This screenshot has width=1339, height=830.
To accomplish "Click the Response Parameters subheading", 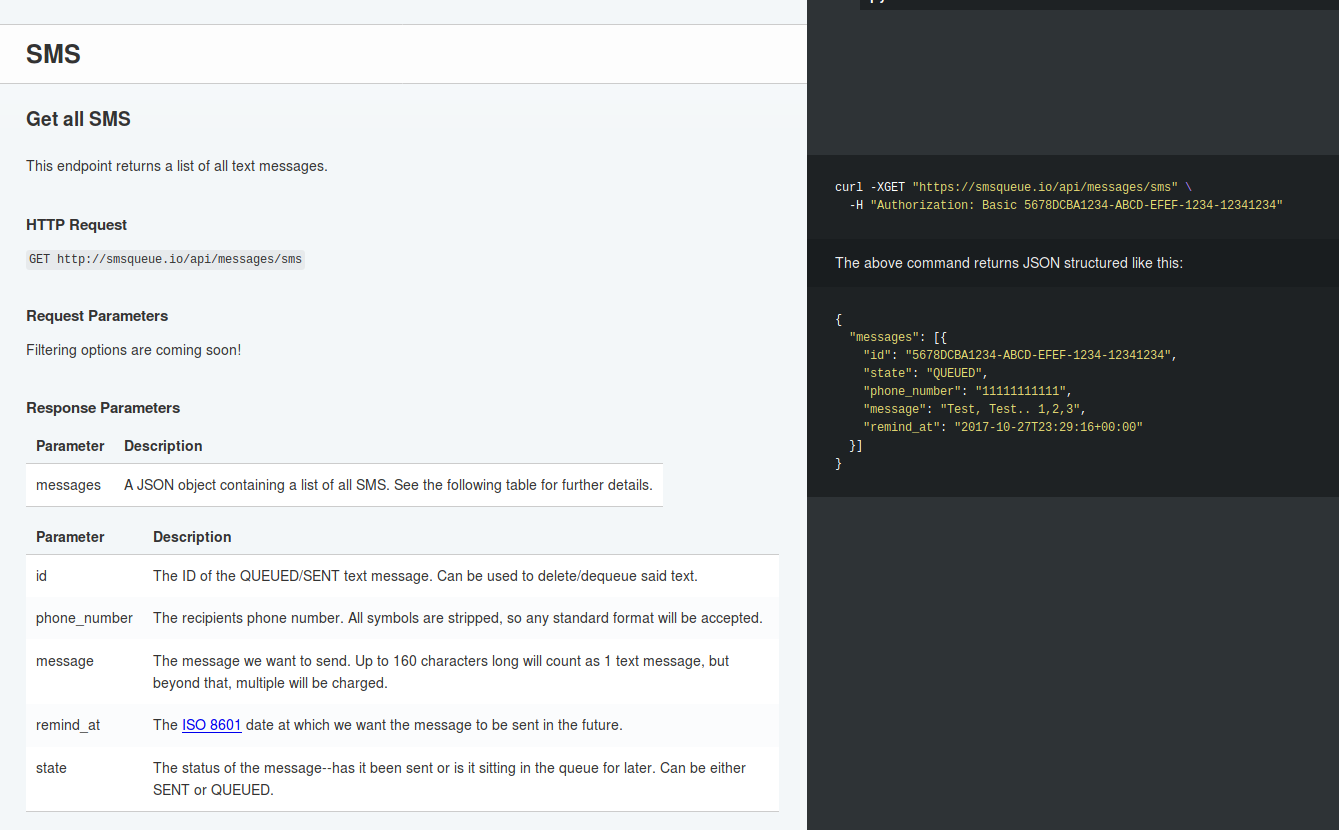I will point(103,408).
